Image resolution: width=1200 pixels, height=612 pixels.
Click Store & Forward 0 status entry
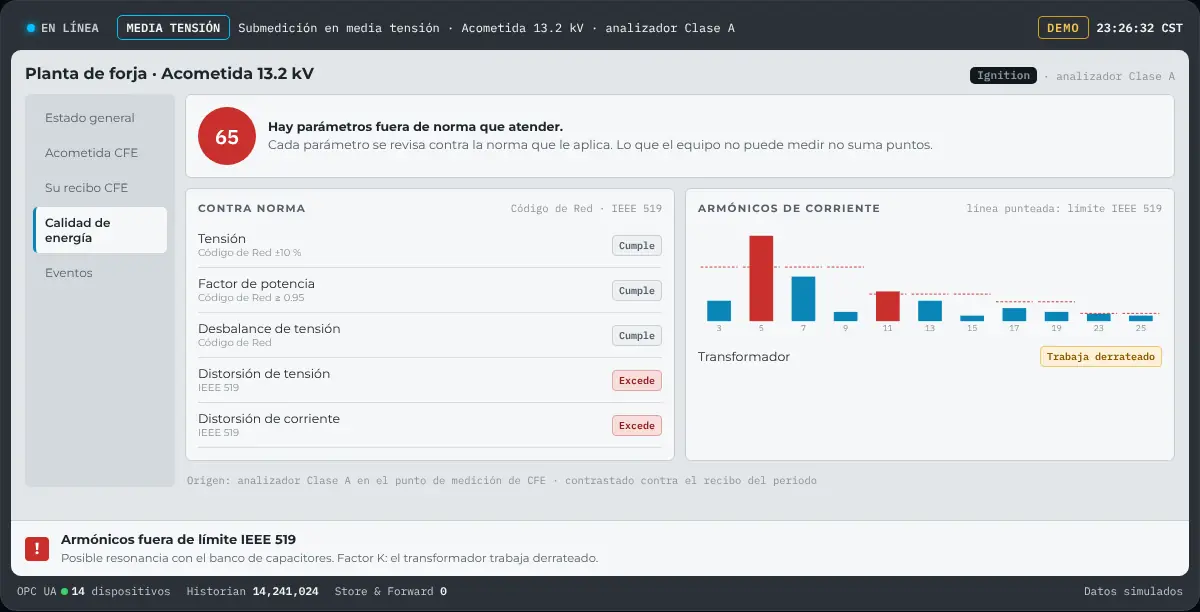pyautogui.click(x=391, y=592)
